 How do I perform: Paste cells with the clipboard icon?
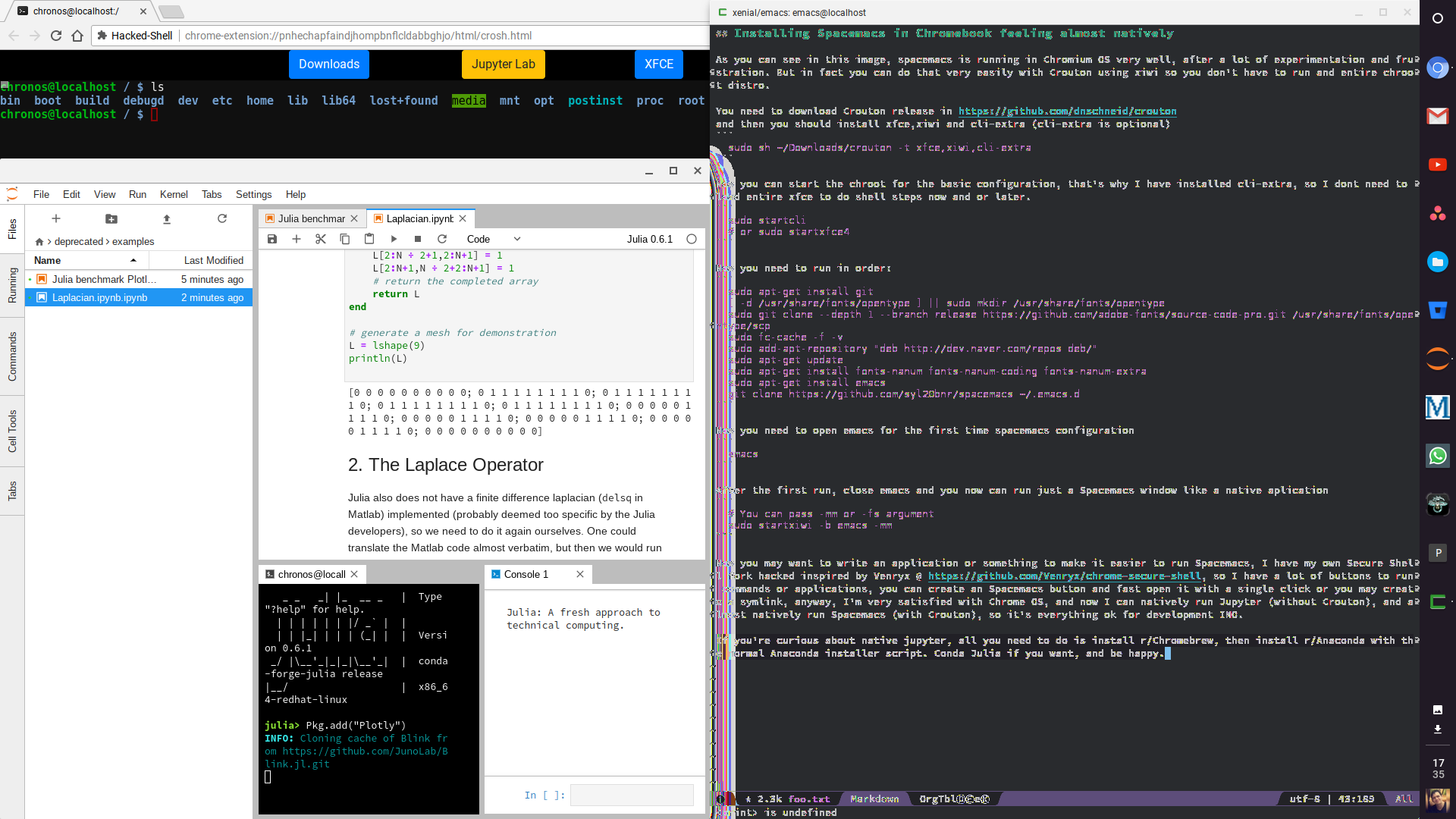point(369,239)
